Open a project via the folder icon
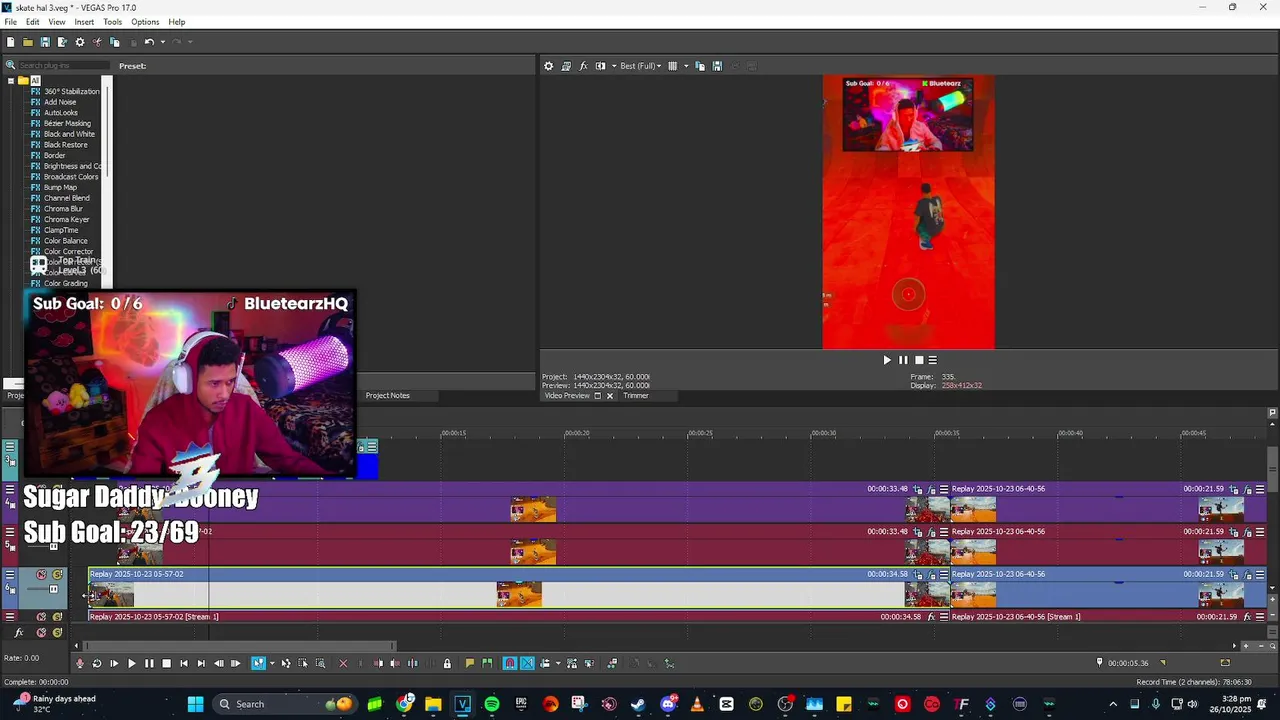Image resolution: width=1280 pixels, height=720 pixels. [x=28, y=42]
